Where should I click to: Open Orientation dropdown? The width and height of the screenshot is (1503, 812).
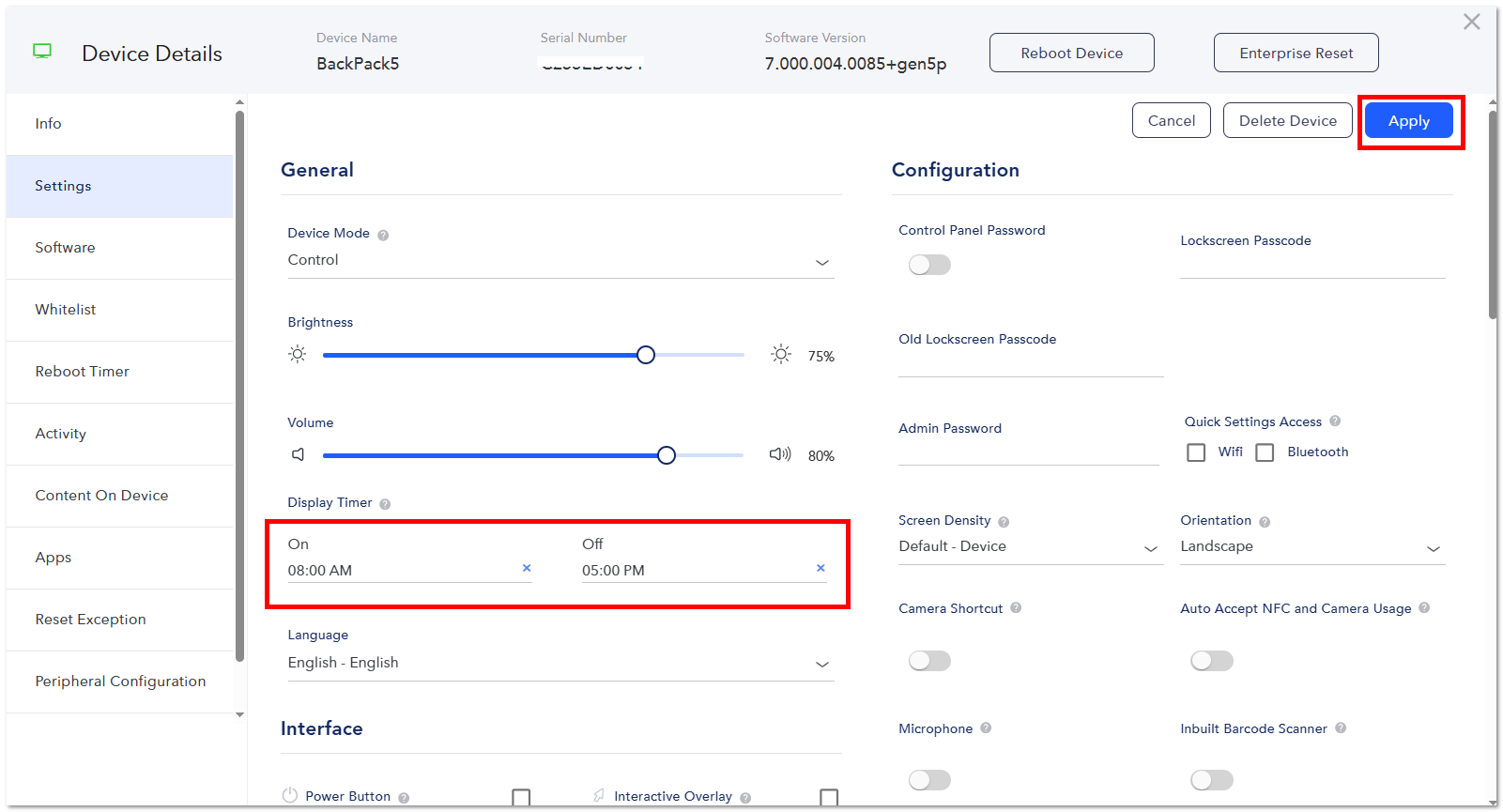pyautogui.click(x=1312, y=547)
